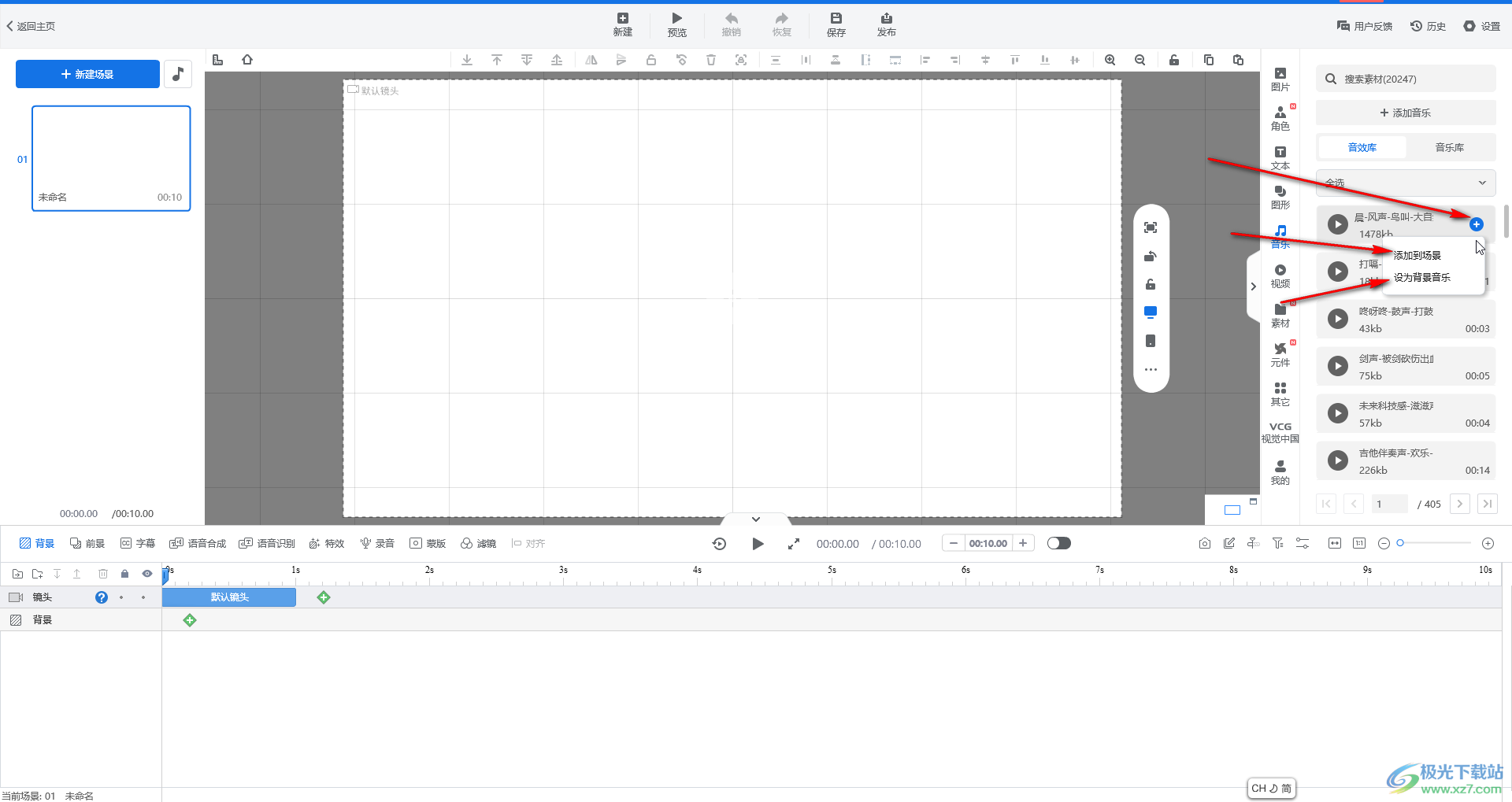The width and height of the screenshot is (1512, 802).
Task: Toggle the timeline eye visibility icon
Action: (147, 574)
